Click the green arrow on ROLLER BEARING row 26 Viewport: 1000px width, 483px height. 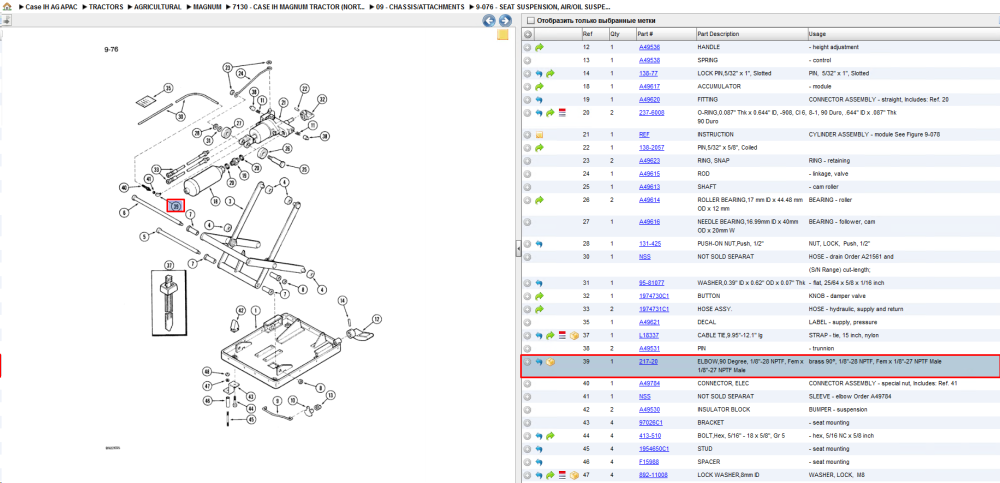[540, 200]
